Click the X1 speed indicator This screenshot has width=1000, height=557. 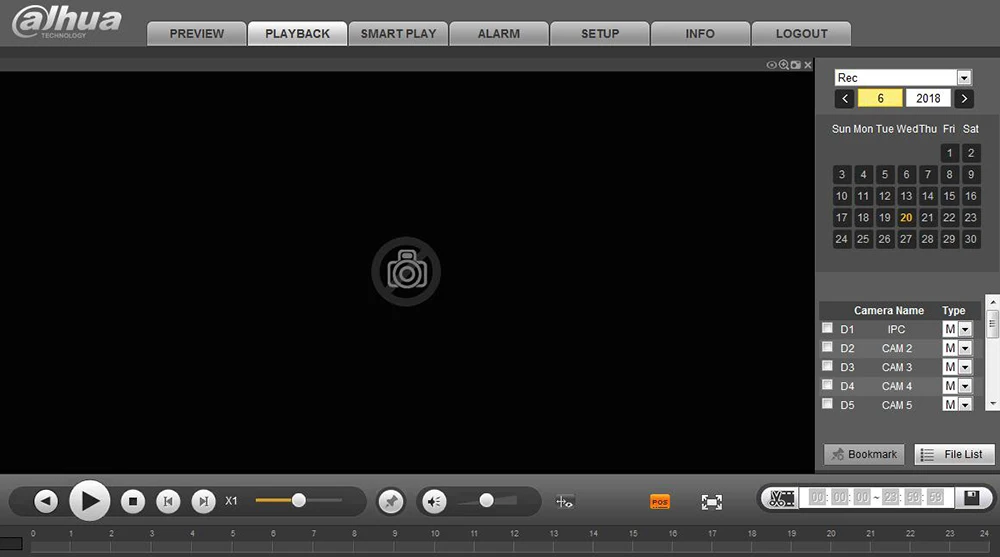[231, 501]
